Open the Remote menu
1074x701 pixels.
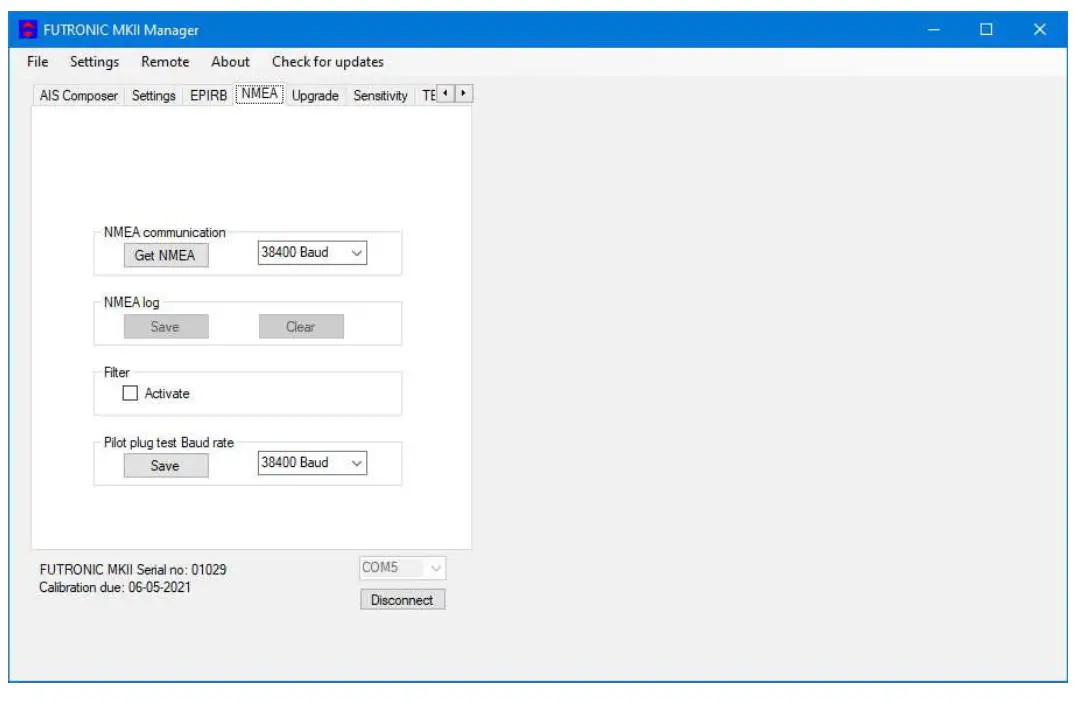[x=165, y=62]
